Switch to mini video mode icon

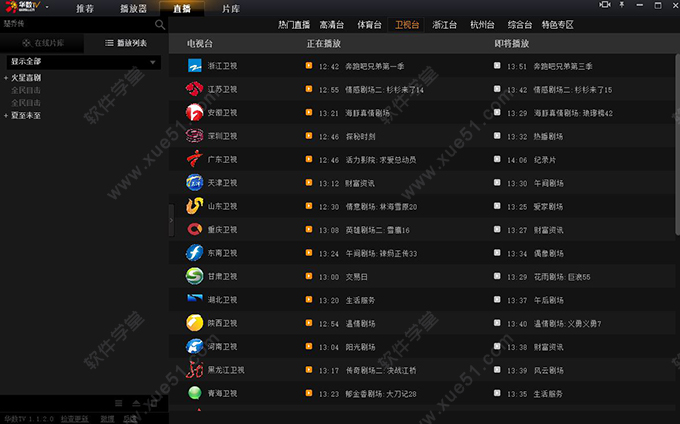click(x=605, y=5)
